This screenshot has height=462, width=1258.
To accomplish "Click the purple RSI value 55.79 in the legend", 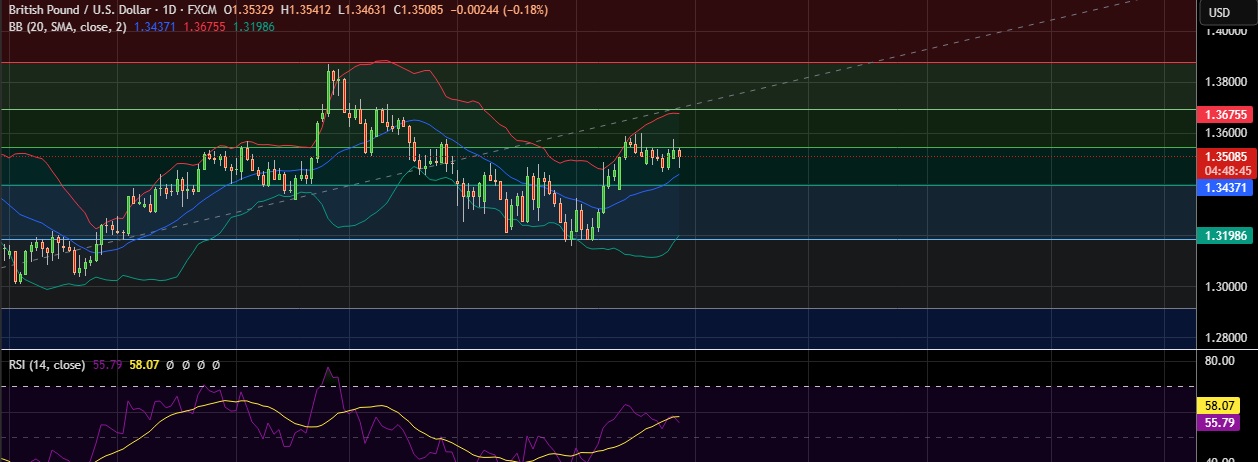I will point(107,365).
